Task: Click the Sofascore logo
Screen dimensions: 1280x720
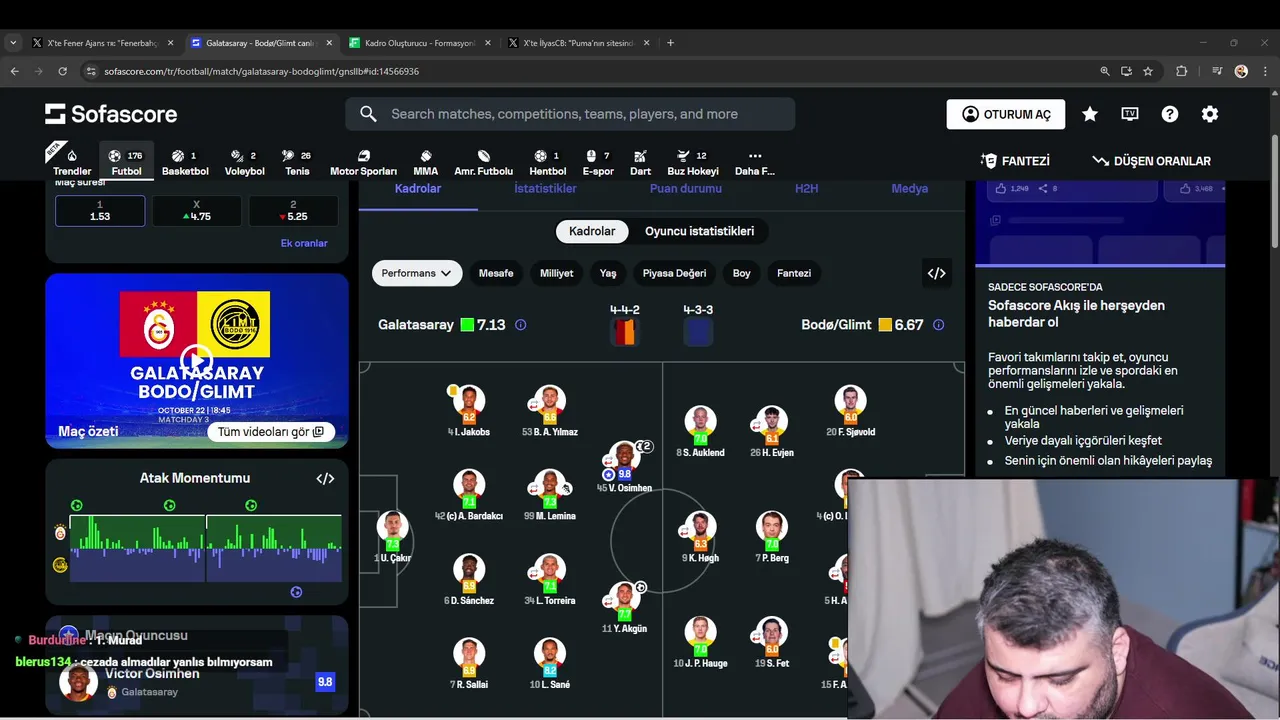Action: (x=111, y=114)
